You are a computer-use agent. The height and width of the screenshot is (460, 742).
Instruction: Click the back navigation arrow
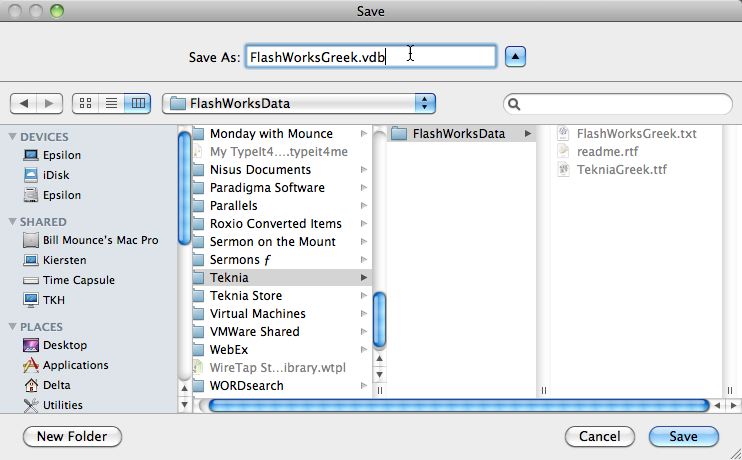pyautogui.click(x=24, y=103)
